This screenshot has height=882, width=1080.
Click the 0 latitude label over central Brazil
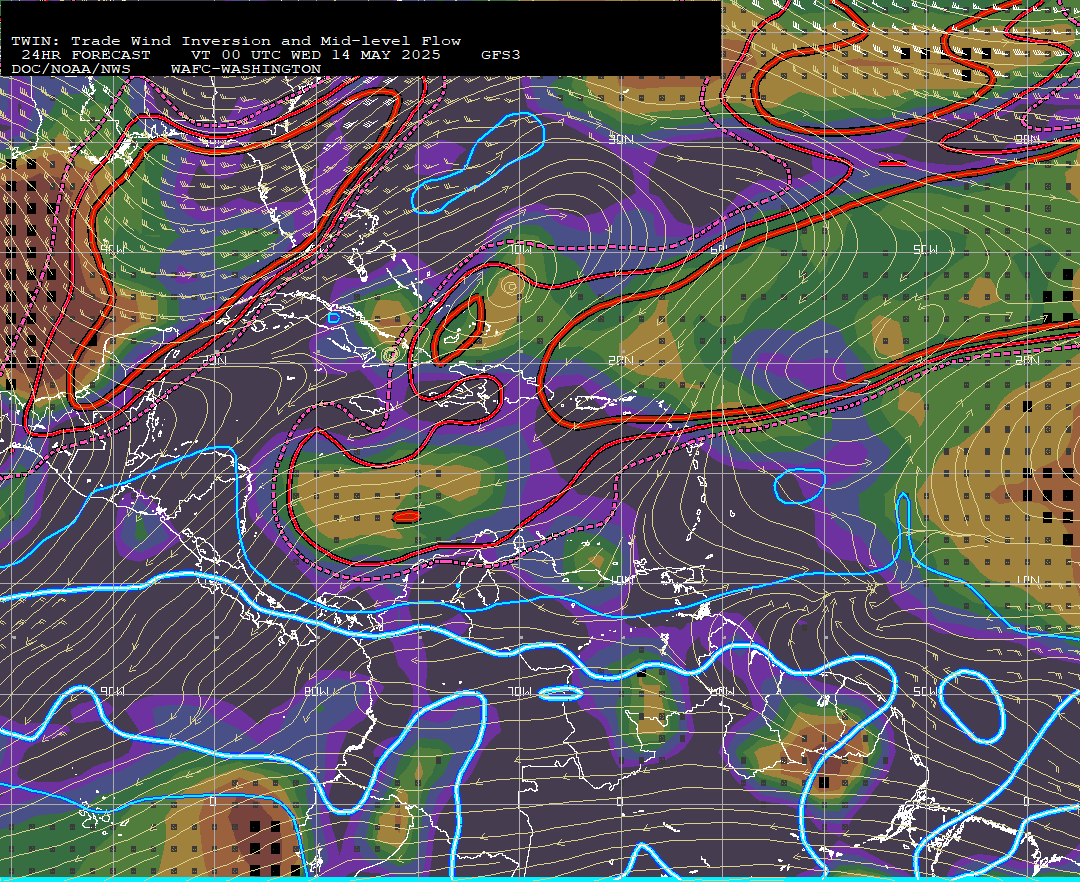pos(619,801)
